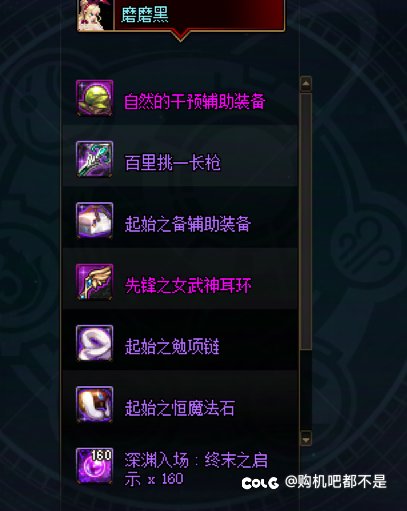
Task: Select the 起始之恒魔法石 magic stone icon
Action: (x=95, y=404)
